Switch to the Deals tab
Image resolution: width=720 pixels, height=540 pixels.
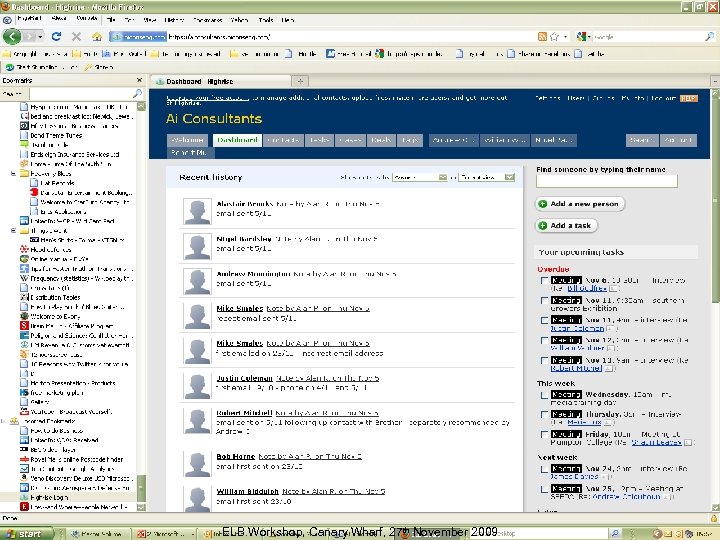[x=381, y=140]
